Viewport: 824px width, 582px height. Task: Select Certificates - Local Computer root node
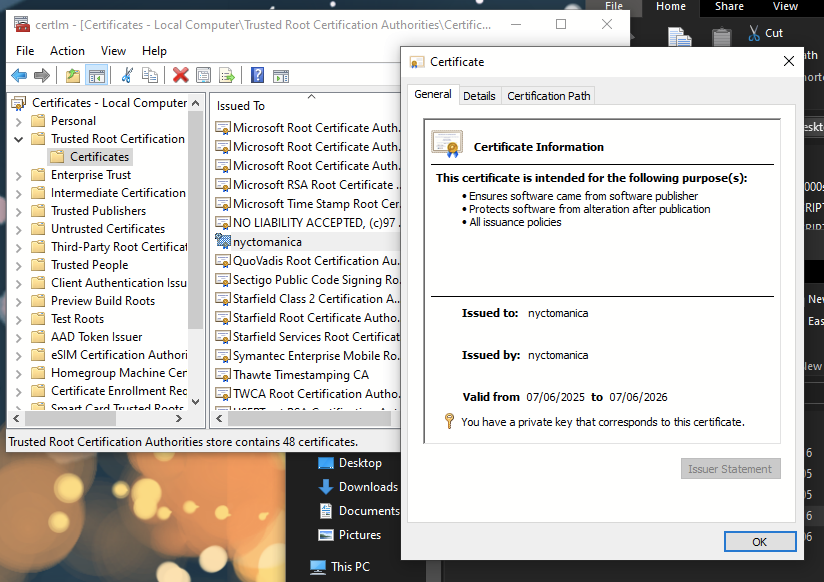pyautogui.click(x=100, y=103)
